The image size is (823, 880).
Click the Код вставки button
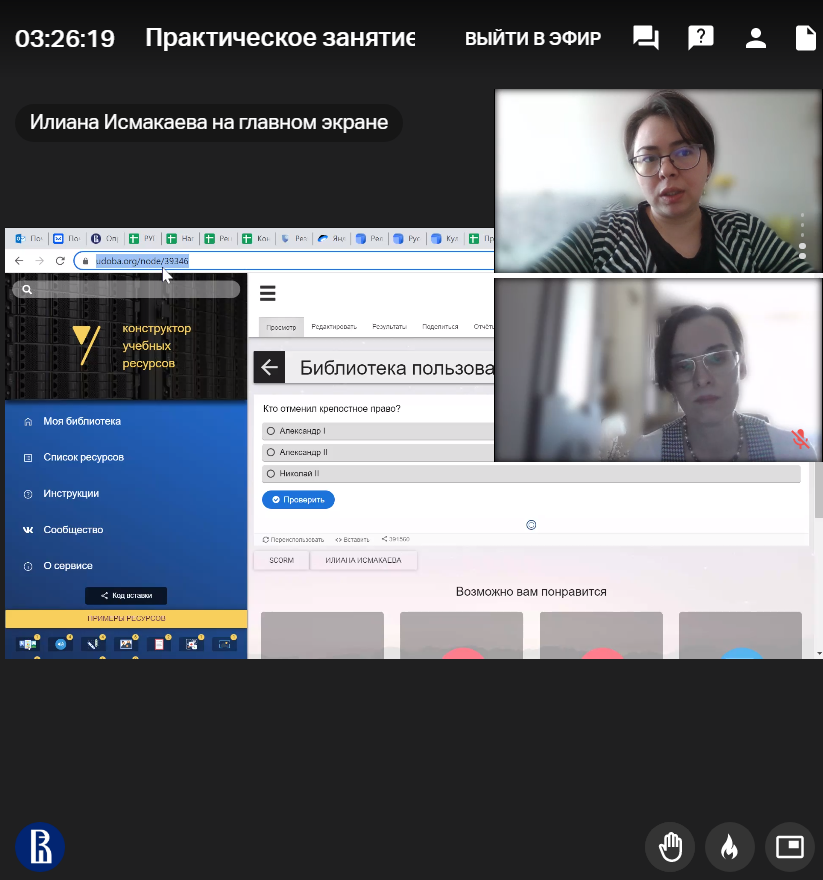tap(126, 596)
